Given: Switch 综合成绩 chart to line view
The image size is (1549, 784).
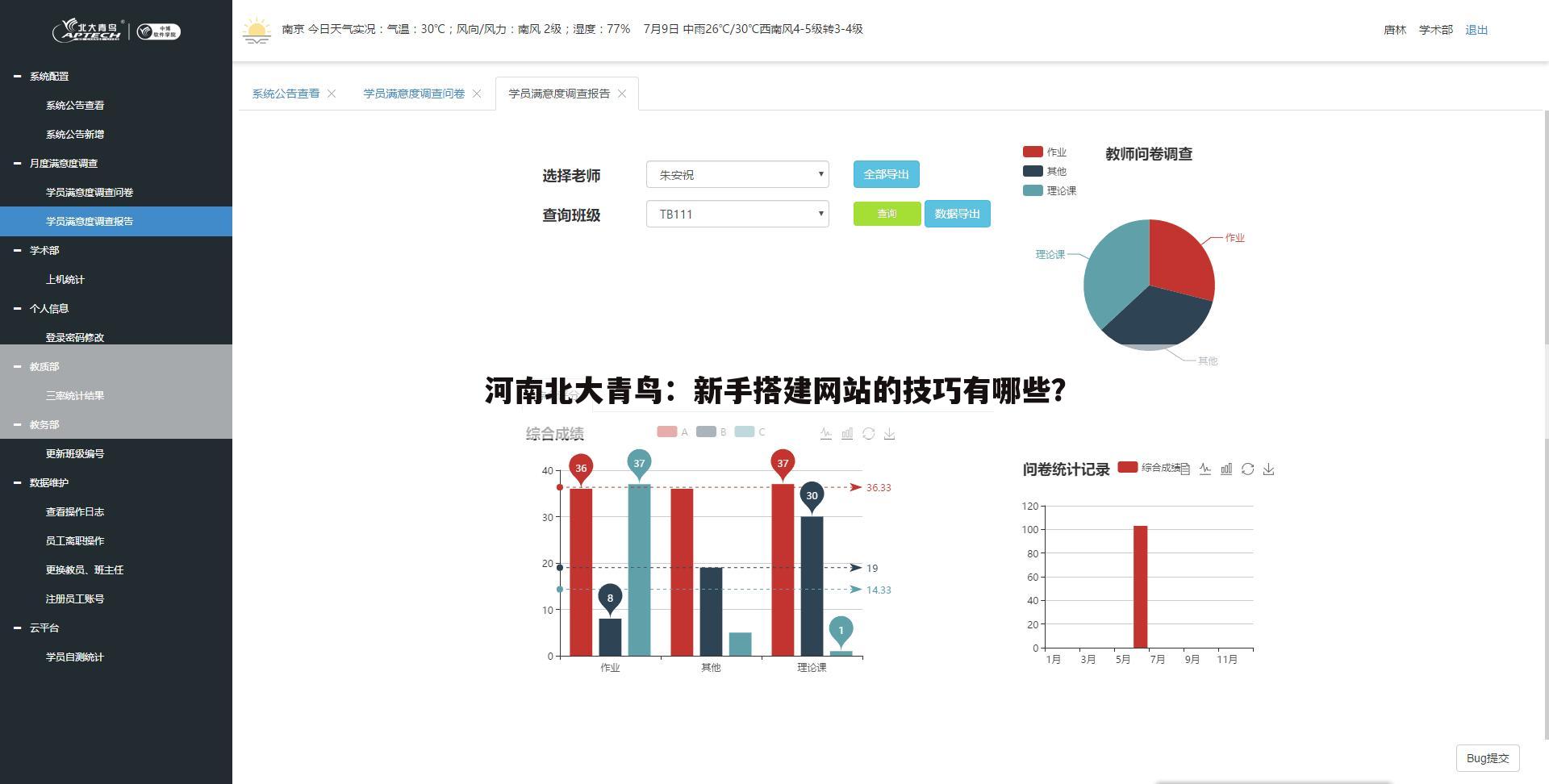Looking at the screenshot, I should point(826,433).
